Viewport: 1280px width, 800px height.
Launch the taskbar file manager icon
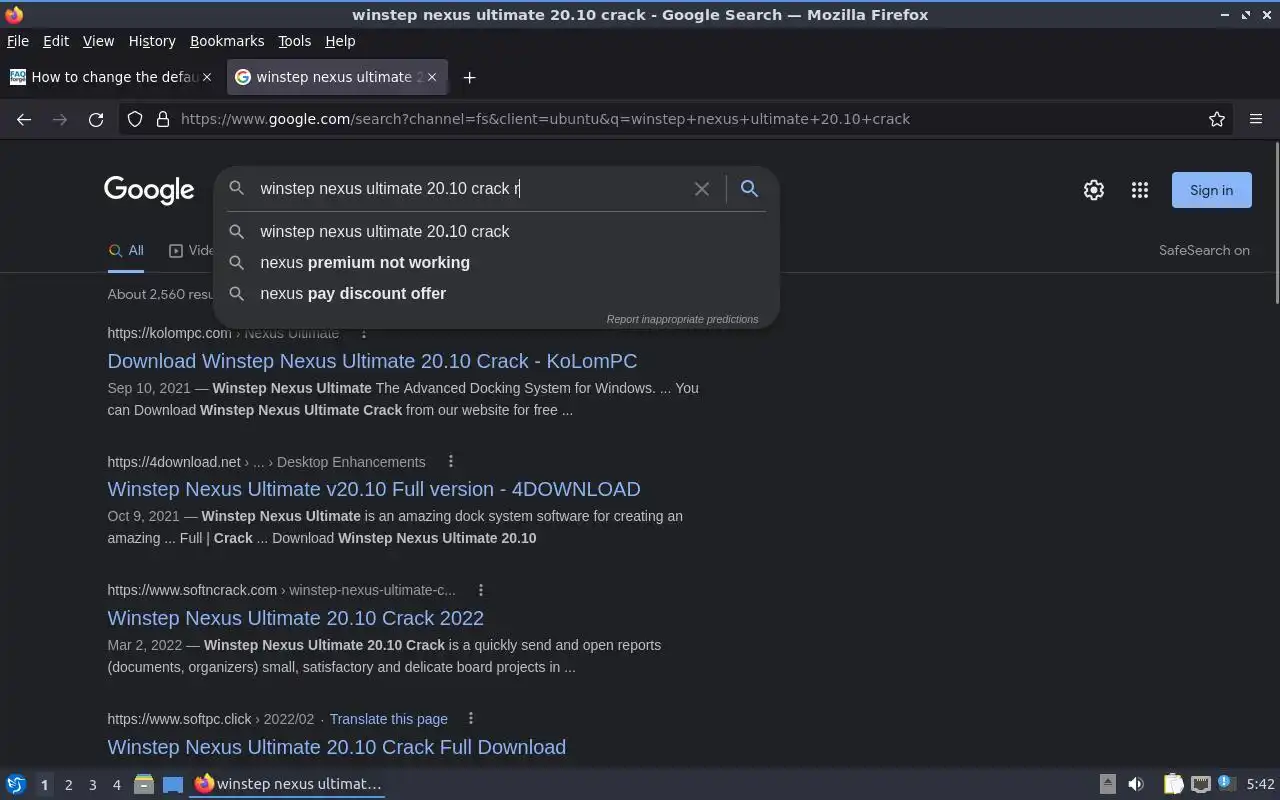144,784
